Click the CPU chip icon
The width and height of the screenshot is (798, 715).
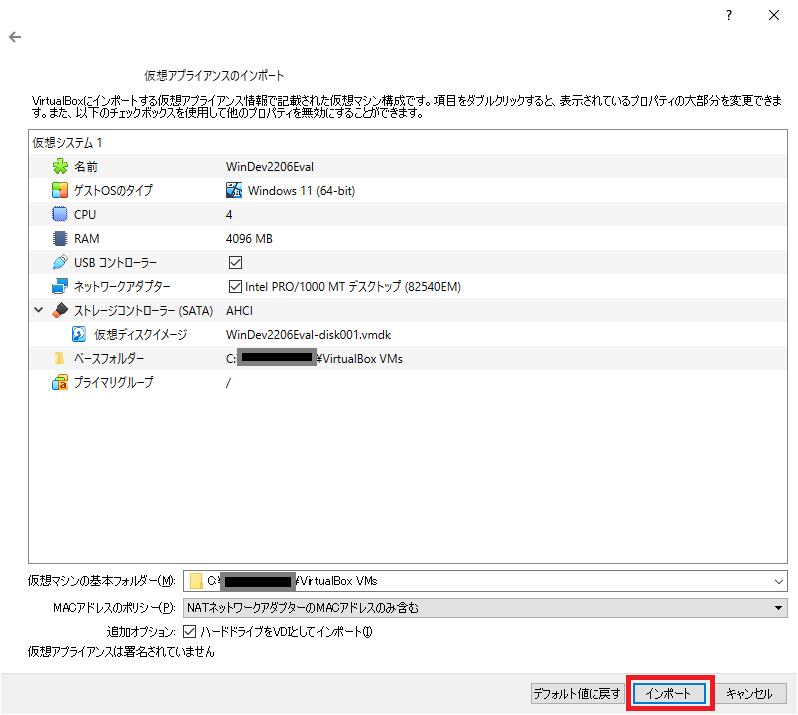(x=60, y=214)
